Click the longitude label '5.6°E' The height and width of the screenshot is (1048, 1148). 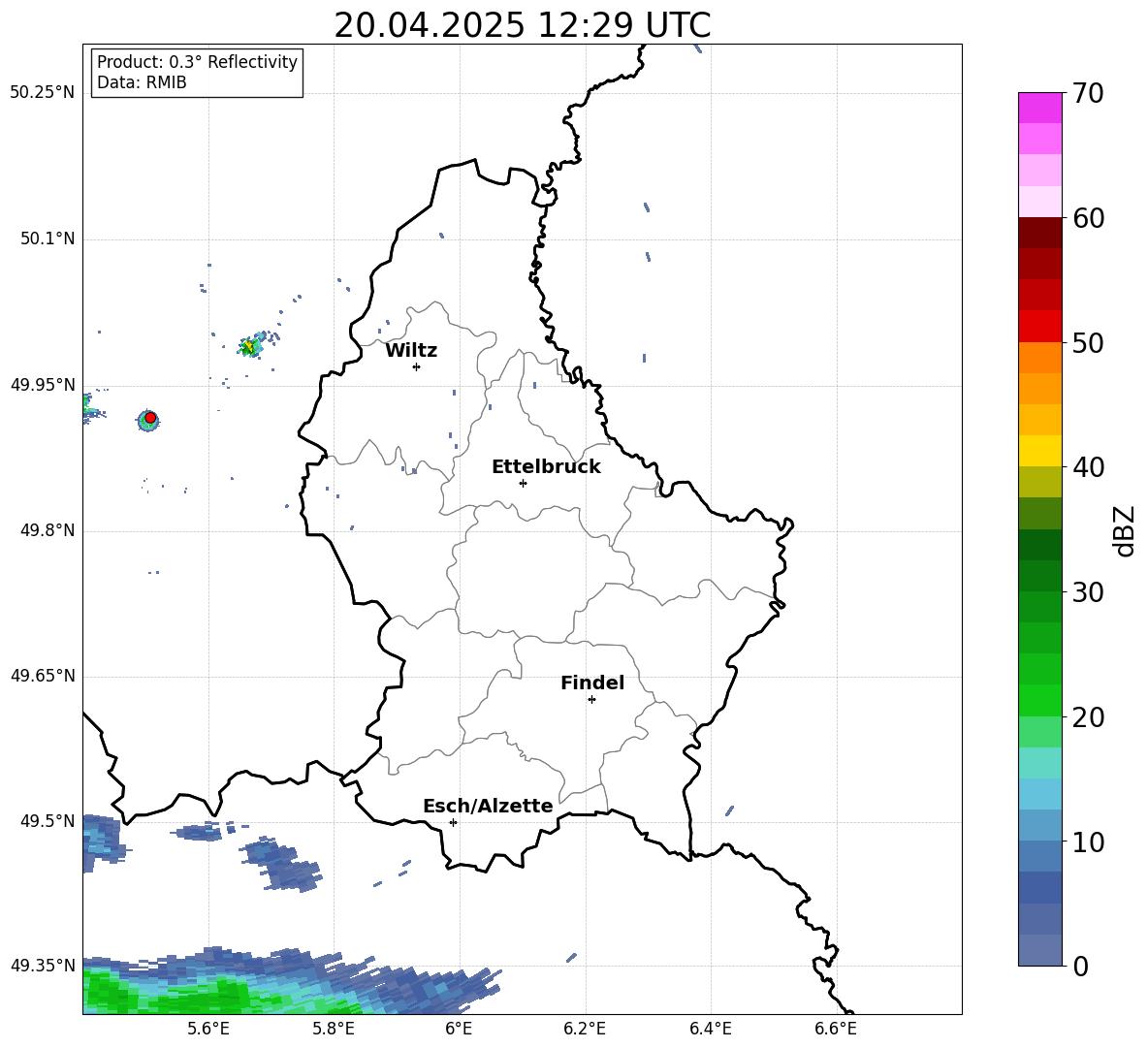tap(208, 1029)
